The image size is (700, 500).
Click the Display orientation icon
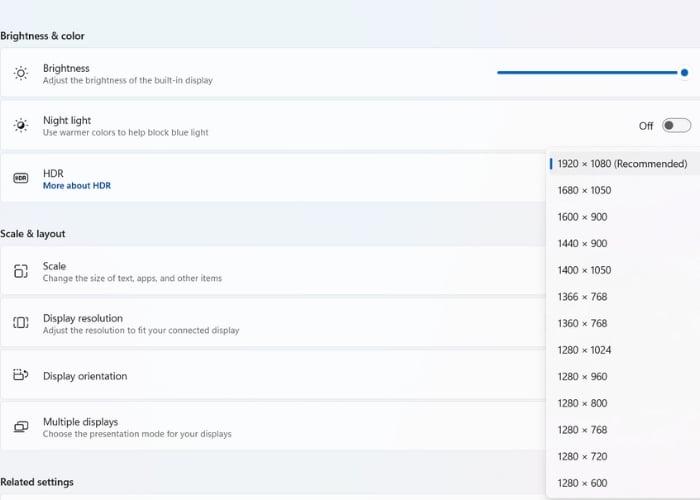tap(21, 376)
